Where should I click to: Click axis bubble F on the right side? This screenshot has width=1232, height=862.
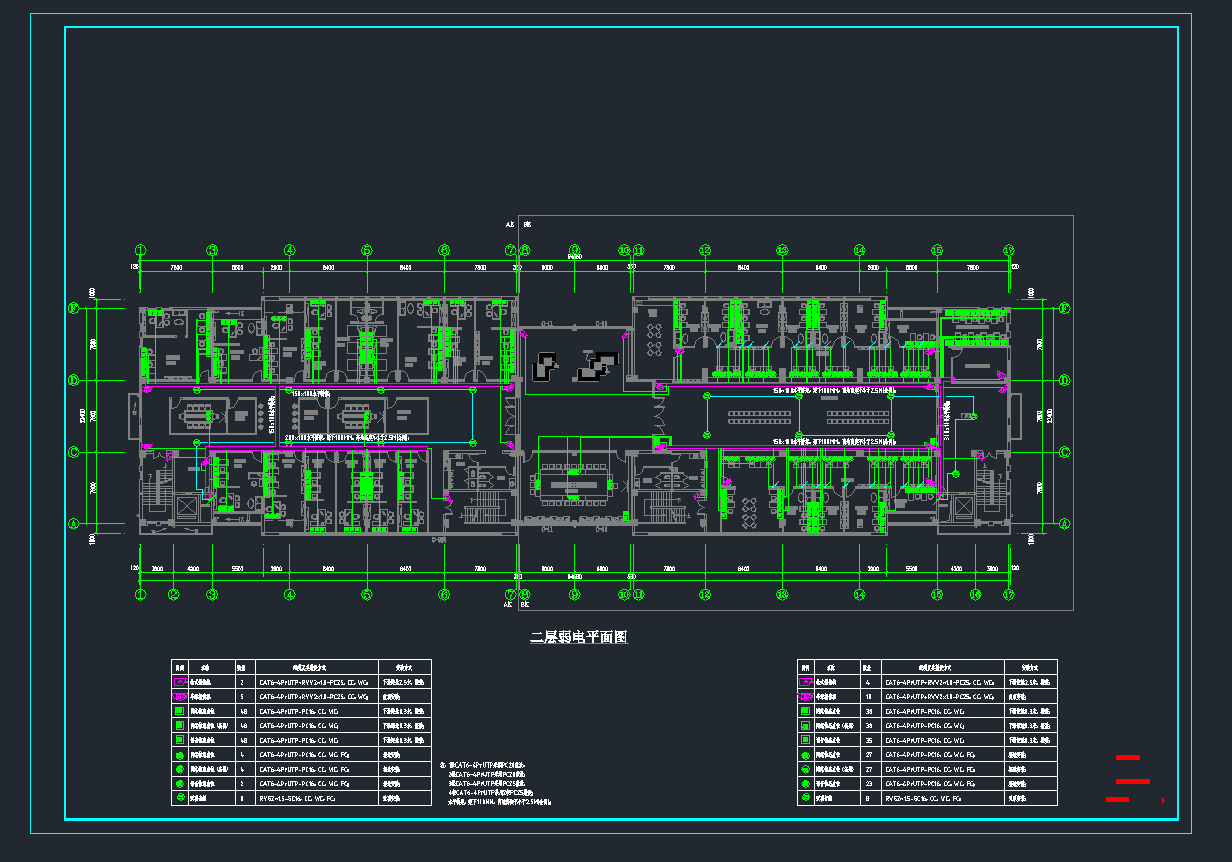click(1064, 309)
